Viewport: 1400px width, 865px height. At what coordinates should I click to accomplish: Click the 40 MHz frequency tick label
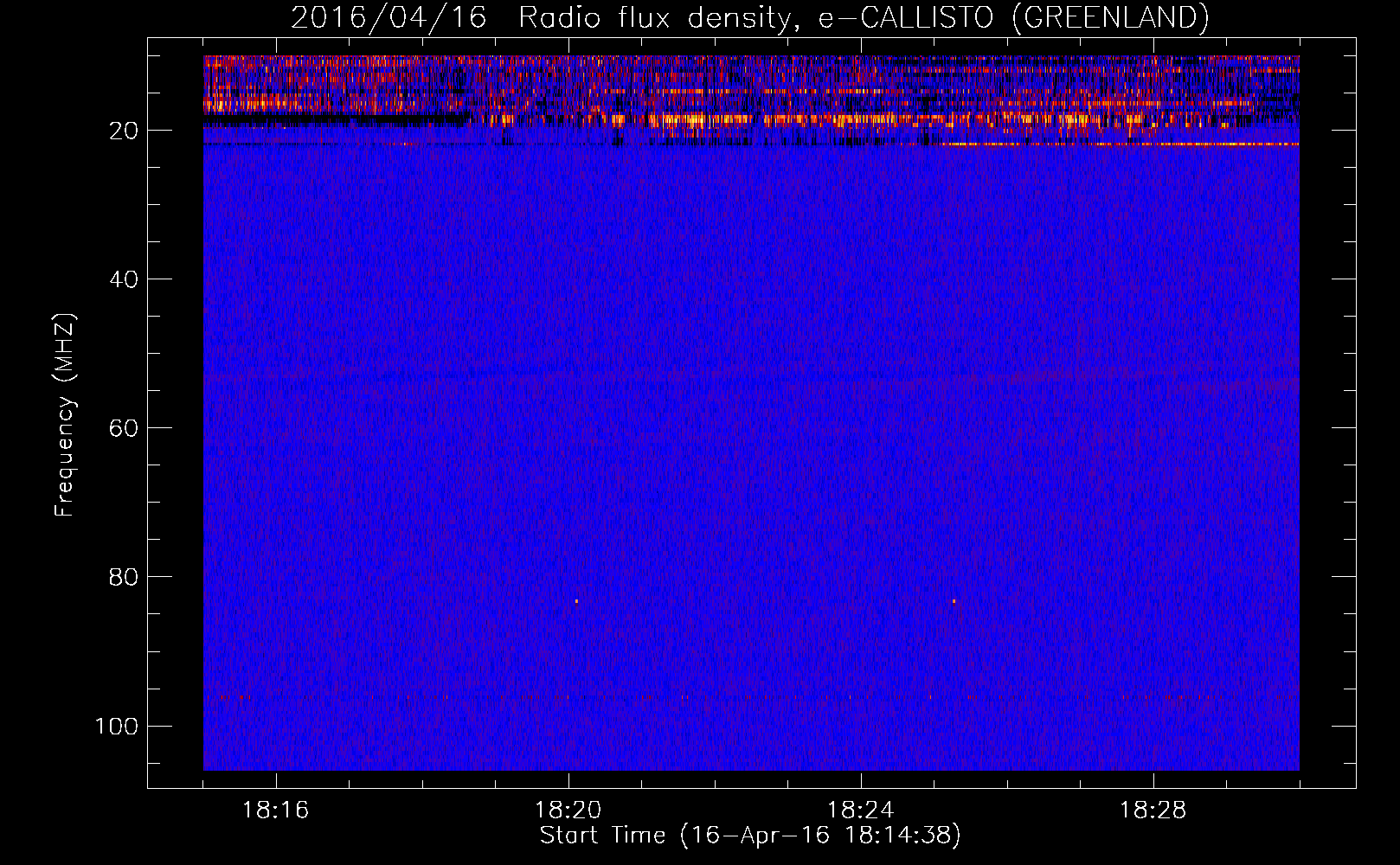click(x=124, y=279)
